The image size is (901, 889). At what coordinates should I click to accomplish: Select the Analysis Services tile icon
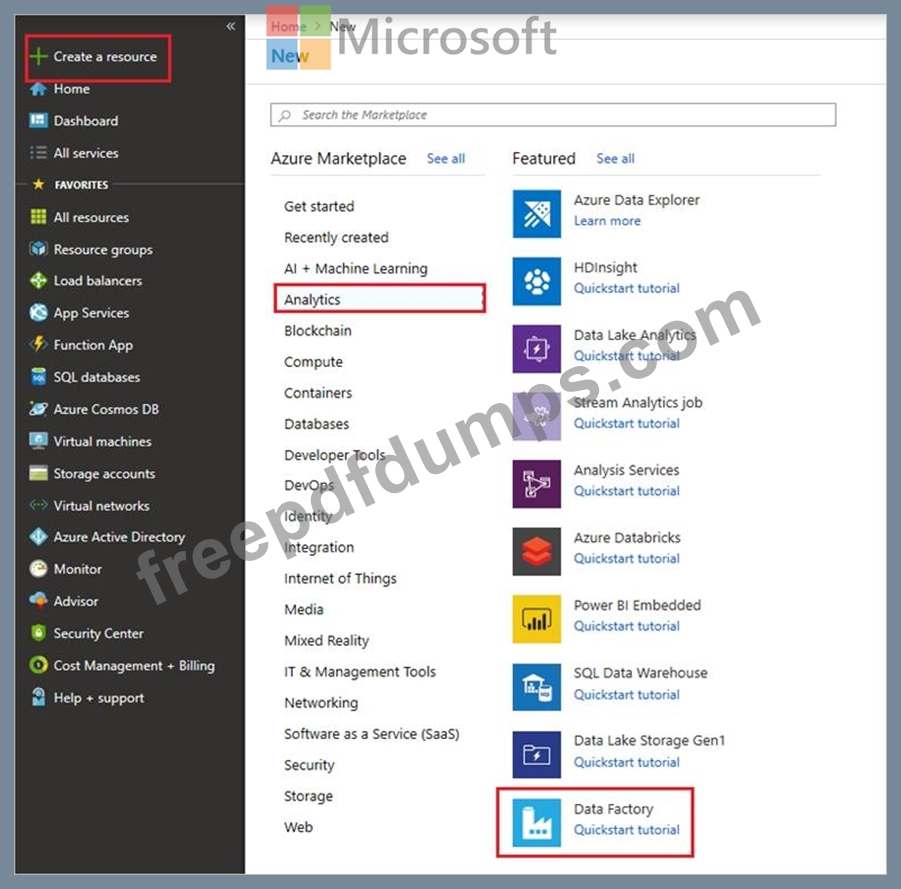537,484
